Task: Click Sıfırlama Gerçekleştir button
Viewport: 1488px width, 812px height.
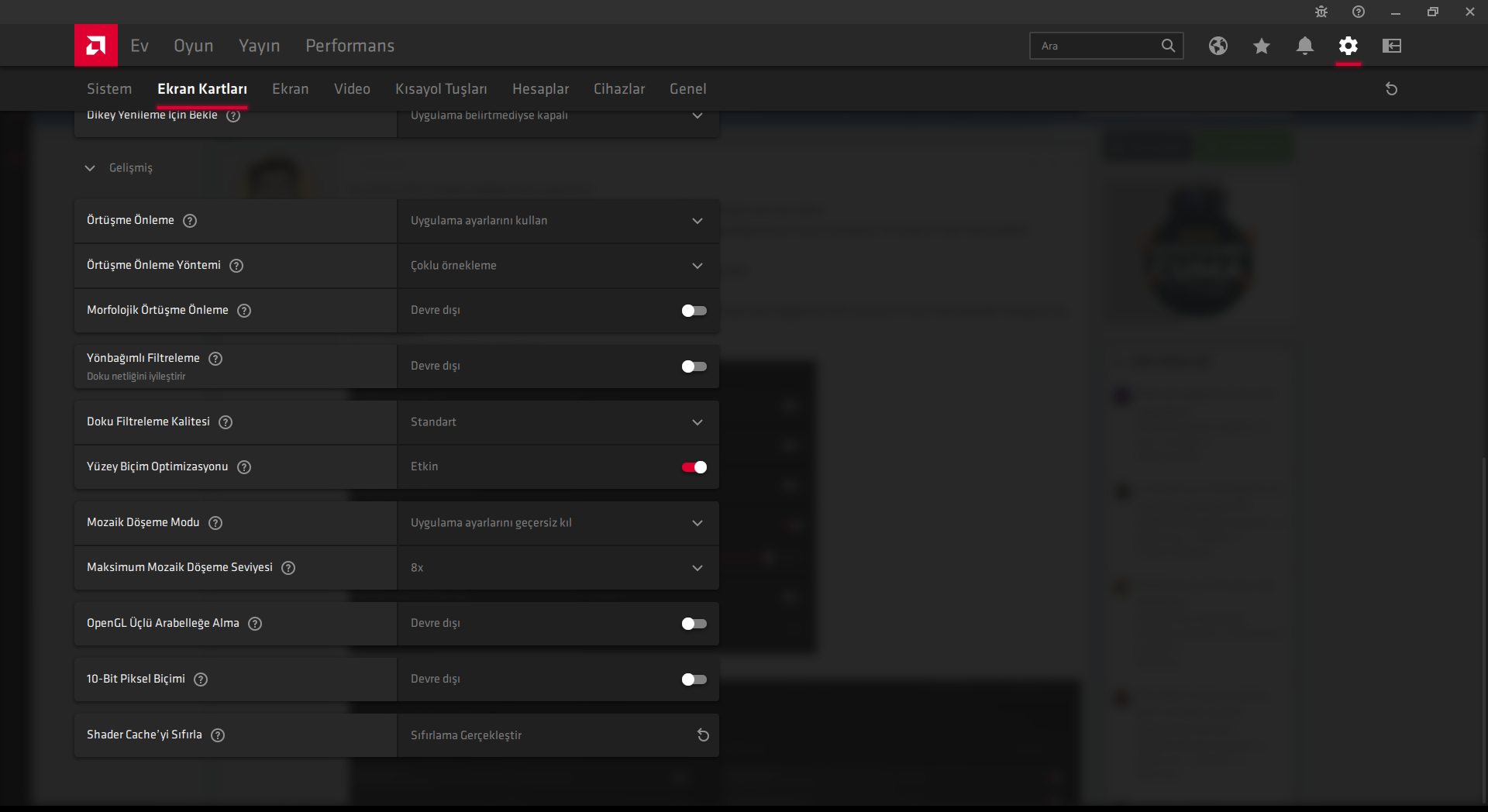Action: [x=558, y=735]
